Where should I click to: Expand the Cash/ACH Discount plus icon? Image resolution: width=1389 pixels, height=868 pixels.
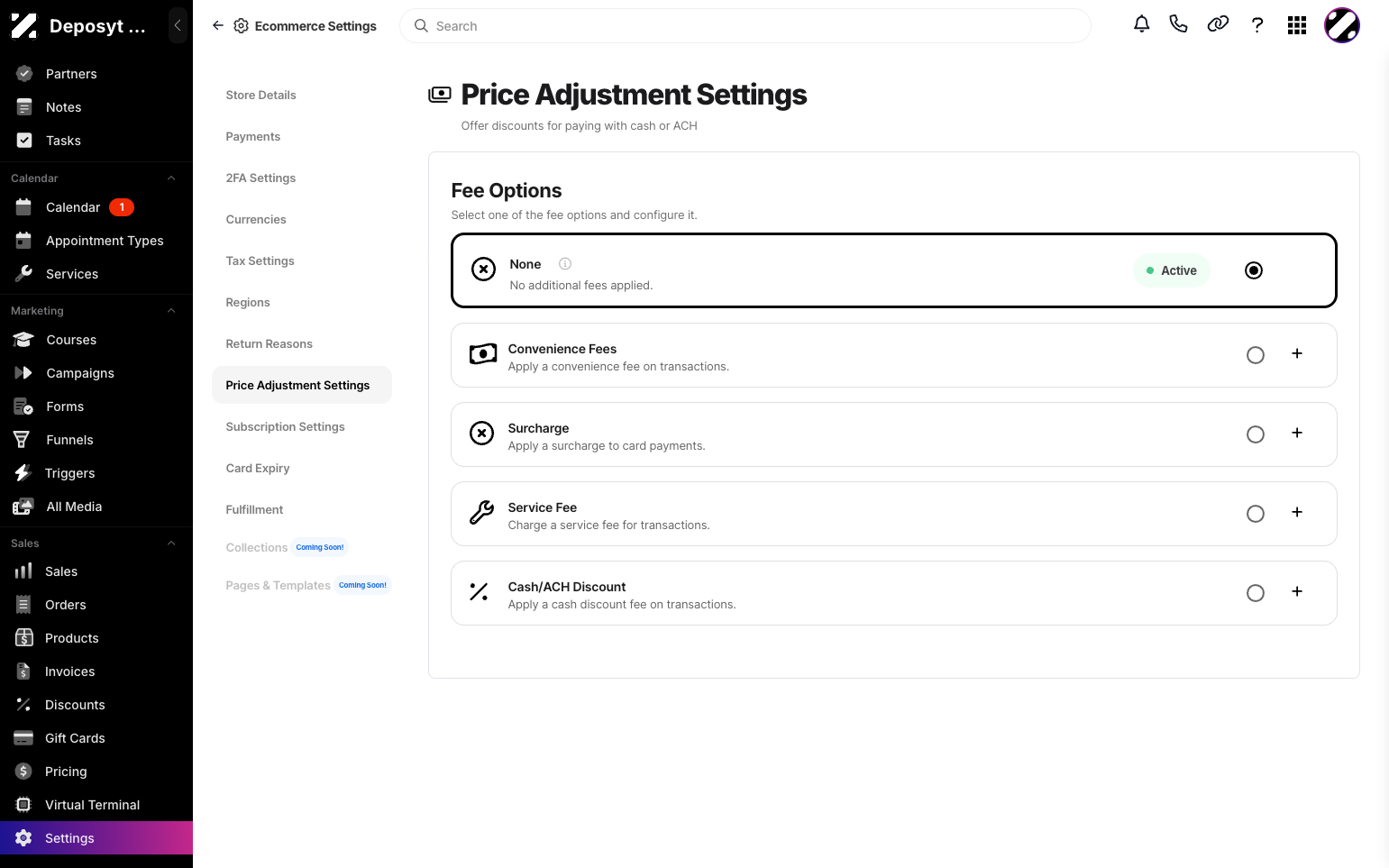pos(1297,591)
